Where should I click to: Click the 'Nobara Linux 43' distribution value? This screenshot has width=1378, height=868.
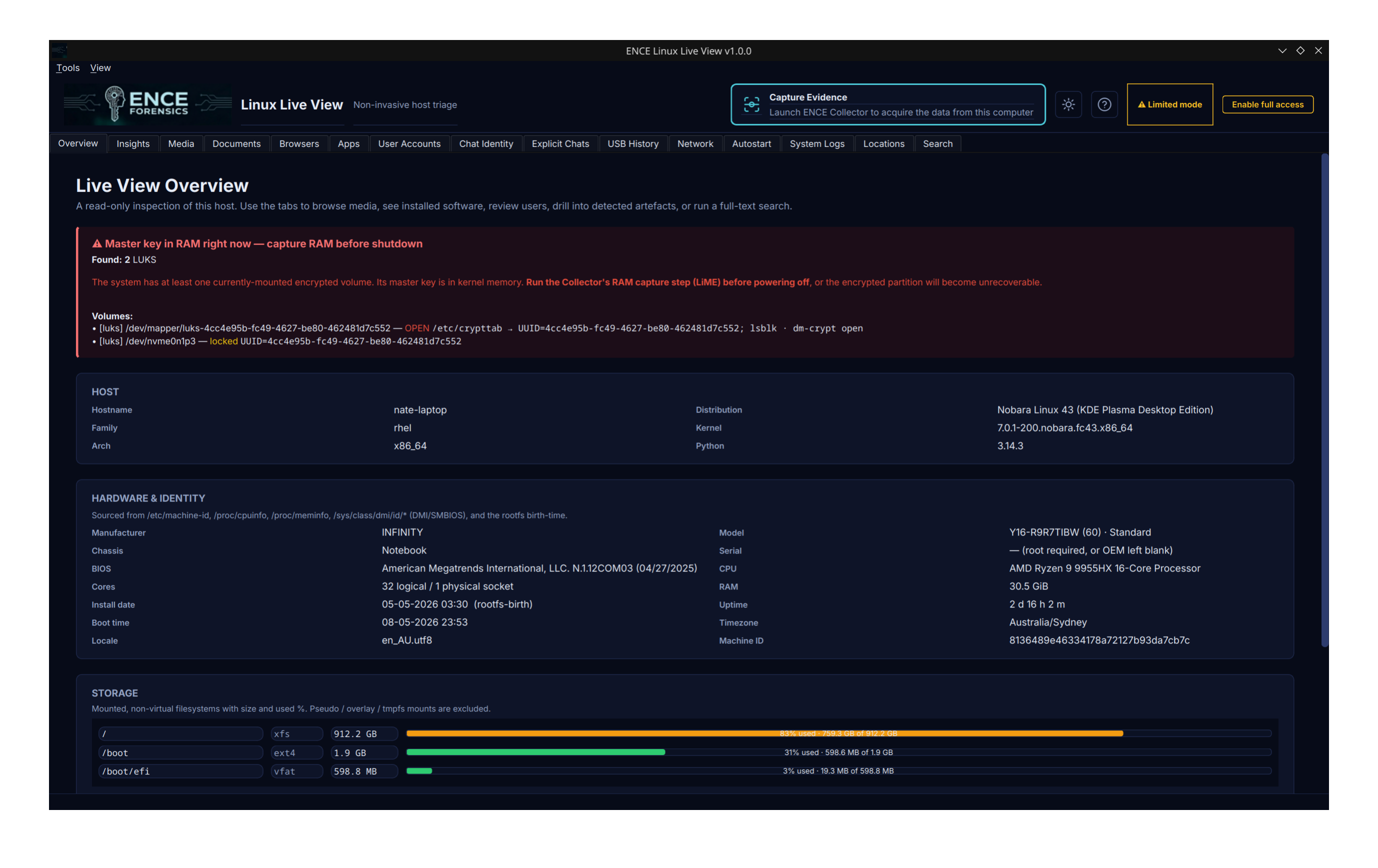[1105, 410]
